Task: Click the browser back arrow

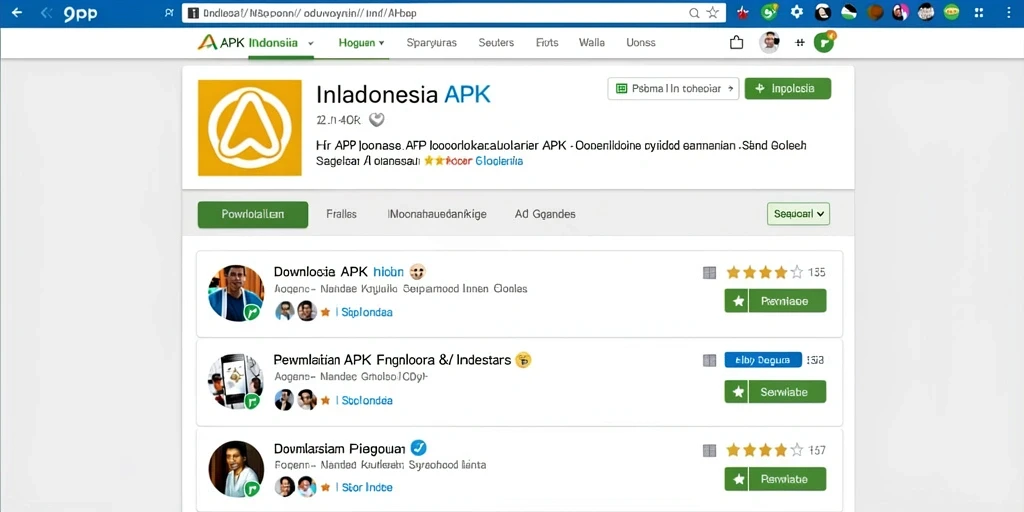Action: [x=16, y=12]
